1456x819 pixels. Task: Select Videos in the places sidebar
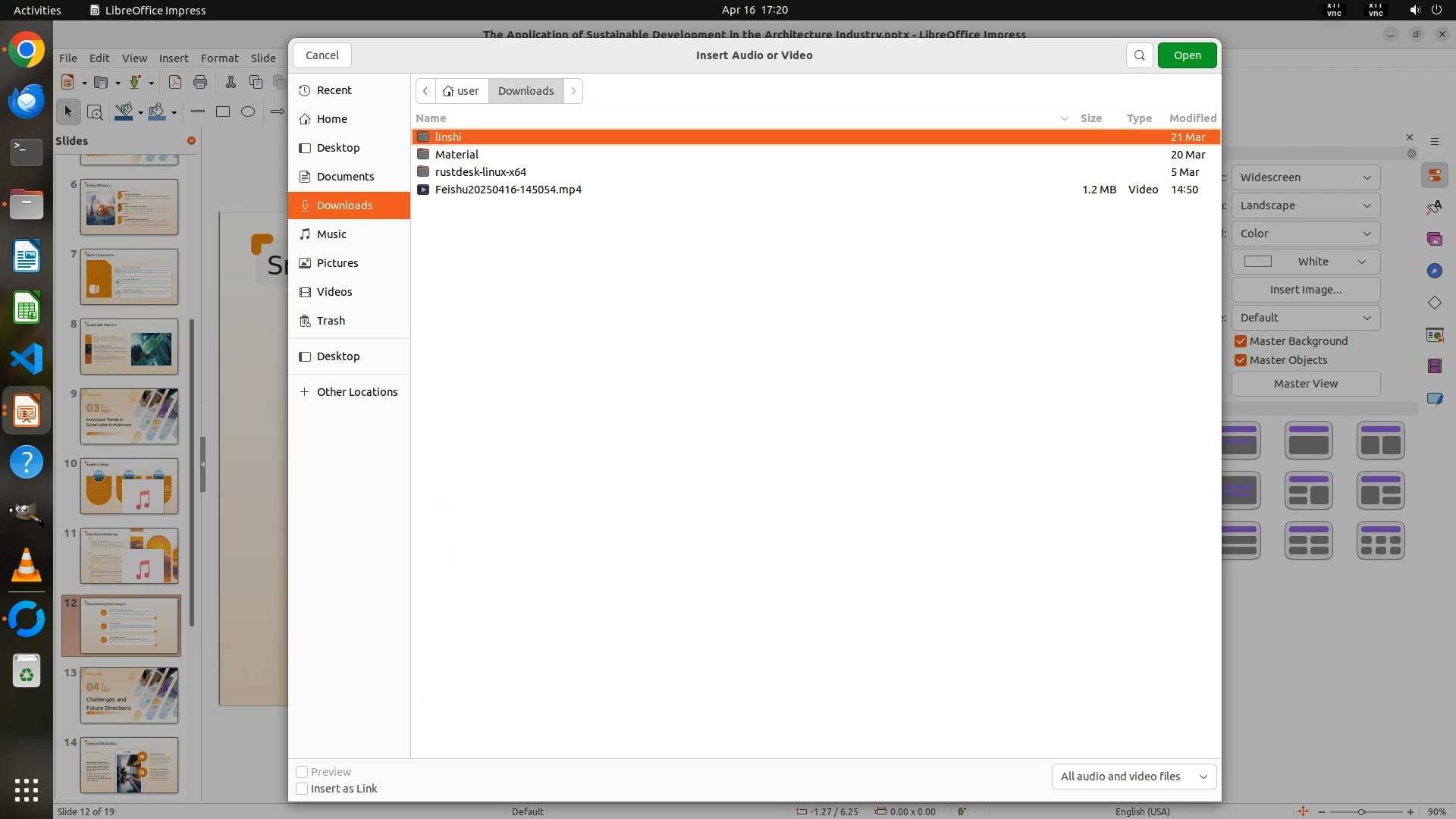click(x=334, y=292)
